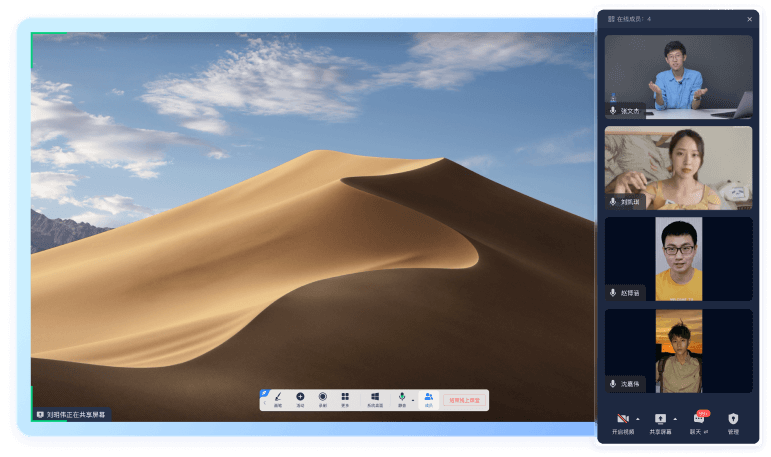Viewport: 771px width, 457px height.
Task: Select the brush (画笔) annotation tool
Action: (x=278, y=398)
